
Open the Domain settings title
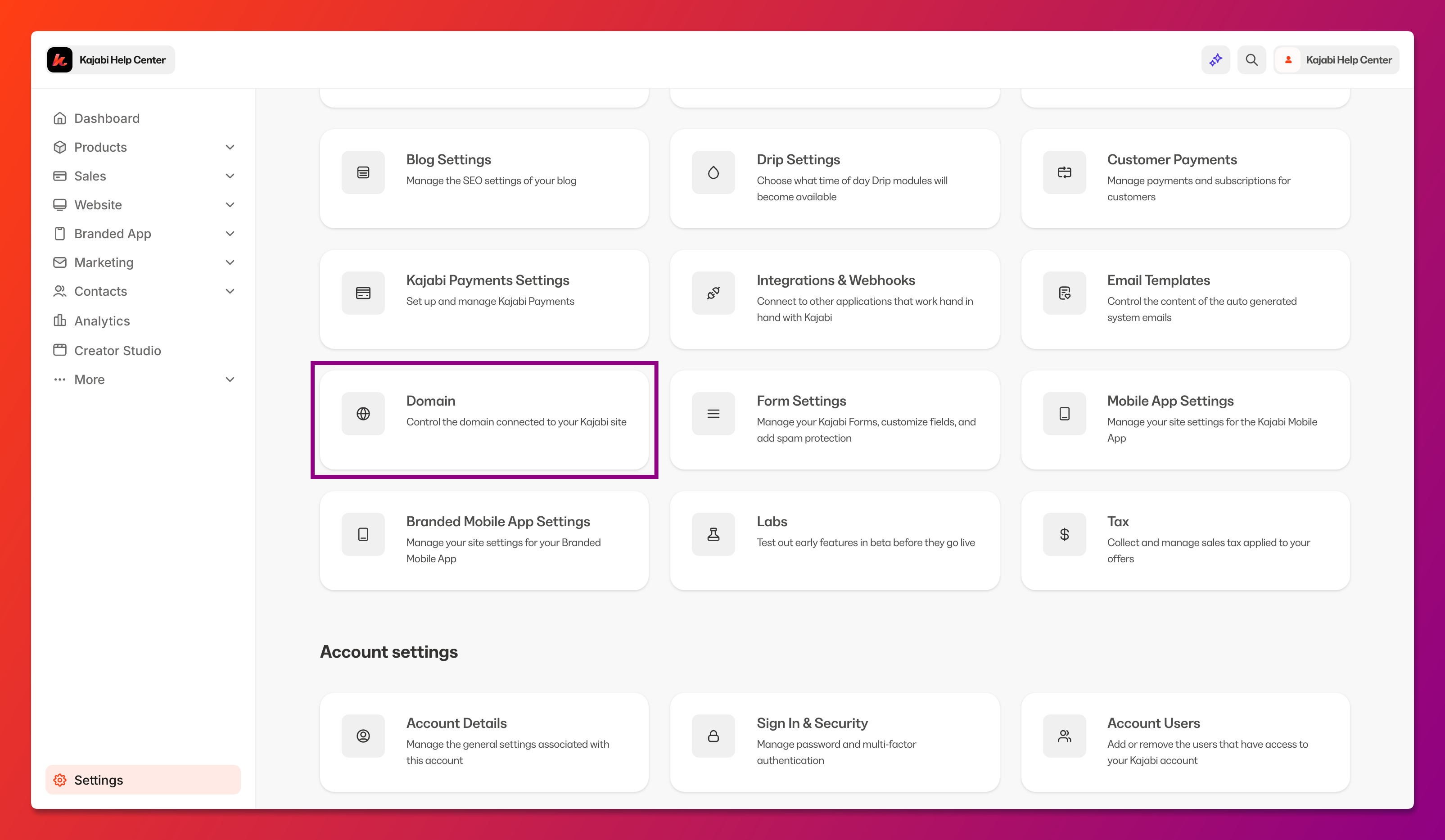[431, 401]
